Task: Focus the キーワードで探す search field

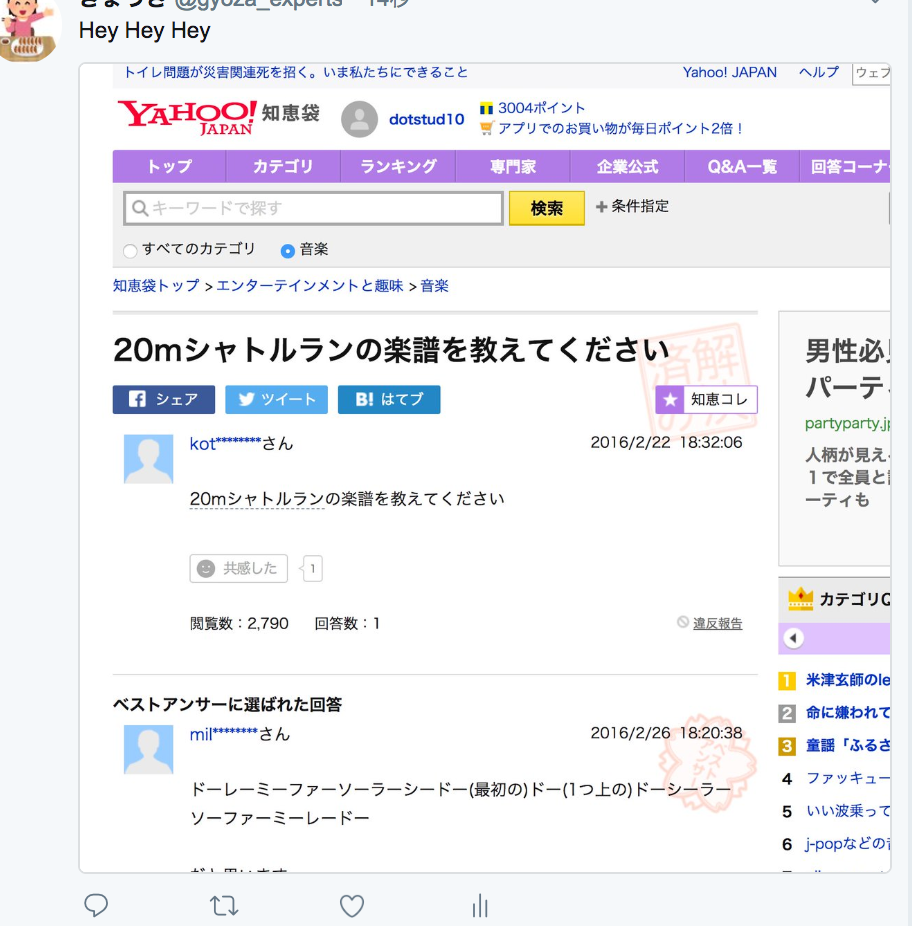Action: 313,208
